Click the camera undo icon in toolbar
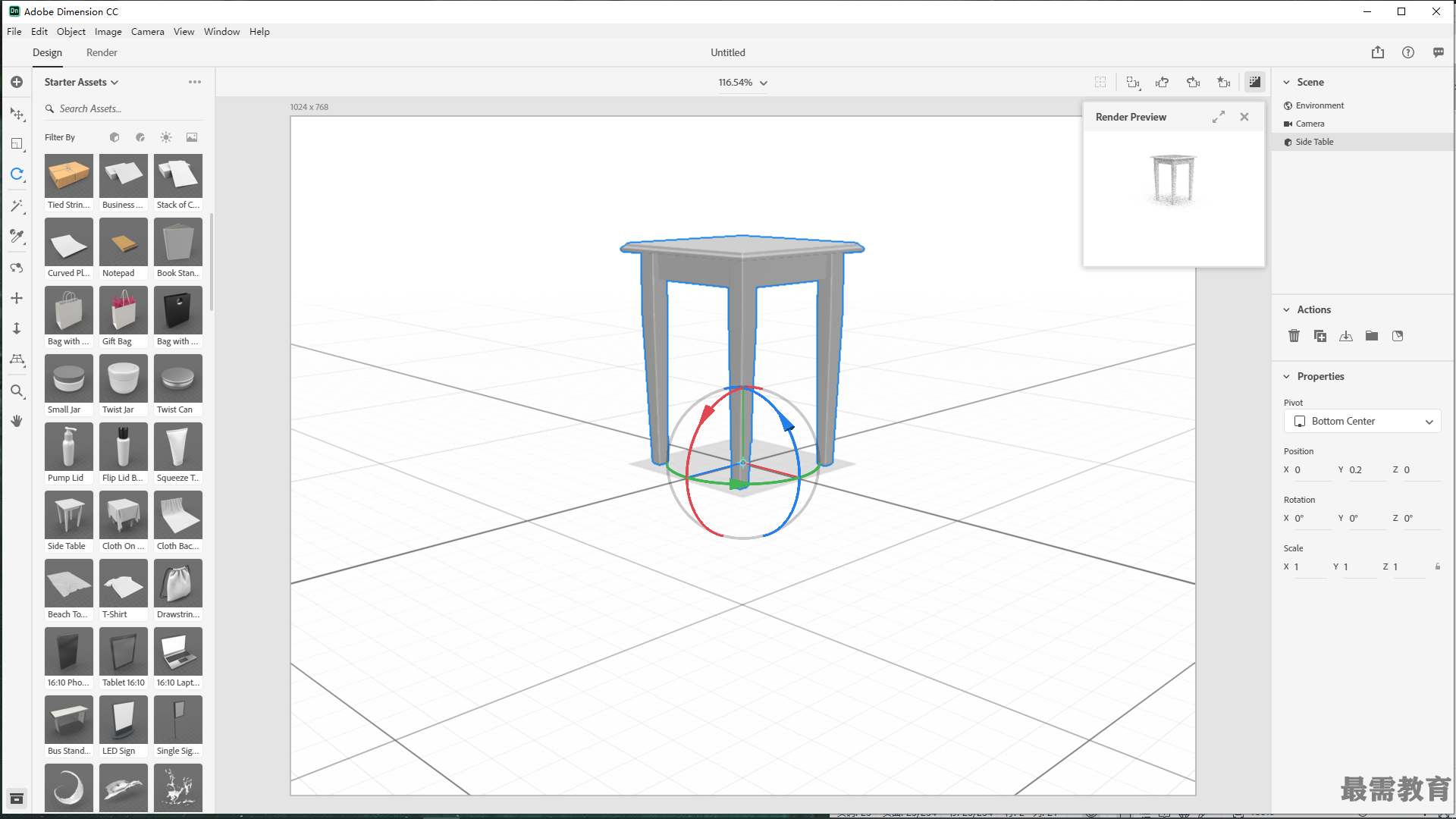Viewport: 1456px width, 819px height. pos(1163,82)
